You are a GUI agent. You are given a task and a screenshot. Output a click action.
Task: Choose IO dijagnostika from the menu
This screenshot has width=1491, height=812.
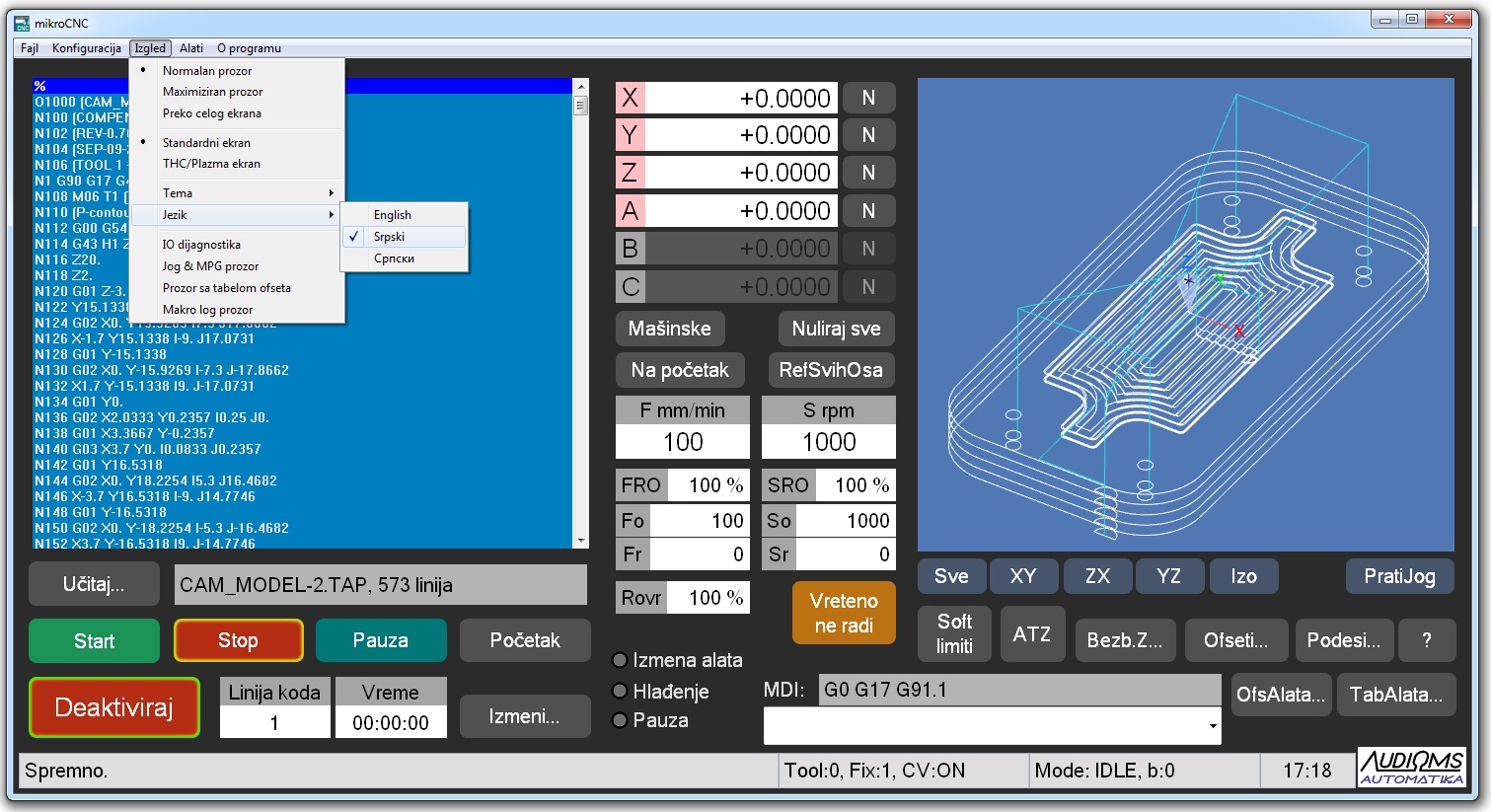click(201, 245)
